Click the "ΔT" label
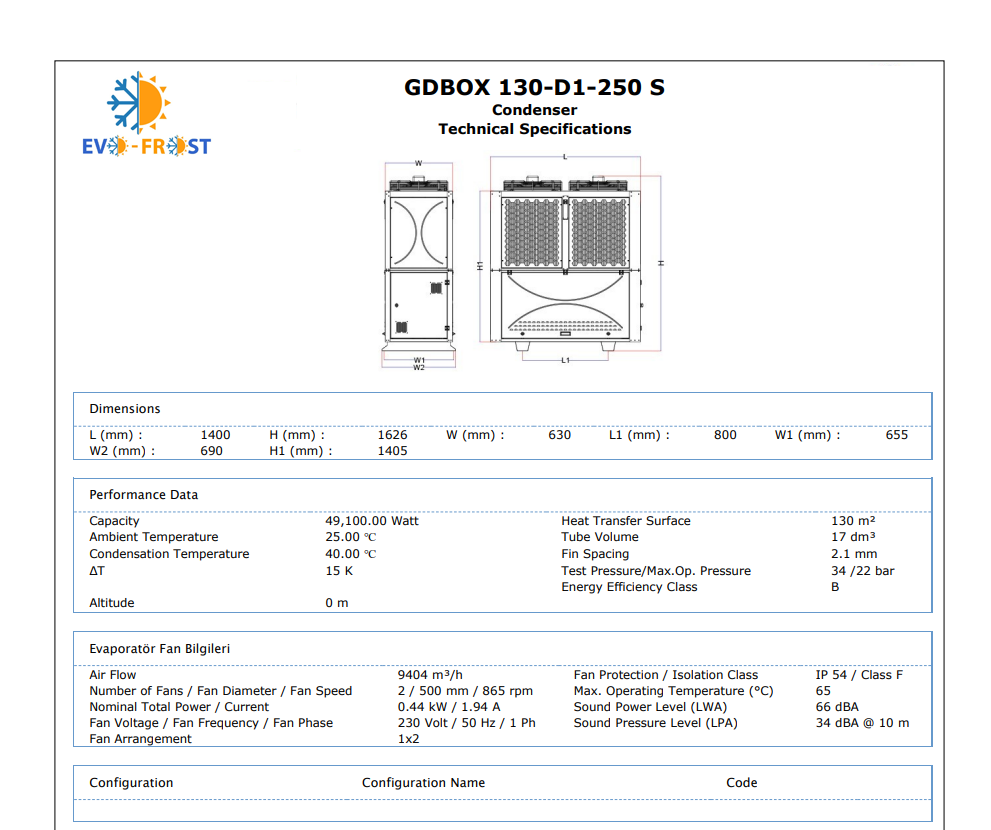 (97, 571)
